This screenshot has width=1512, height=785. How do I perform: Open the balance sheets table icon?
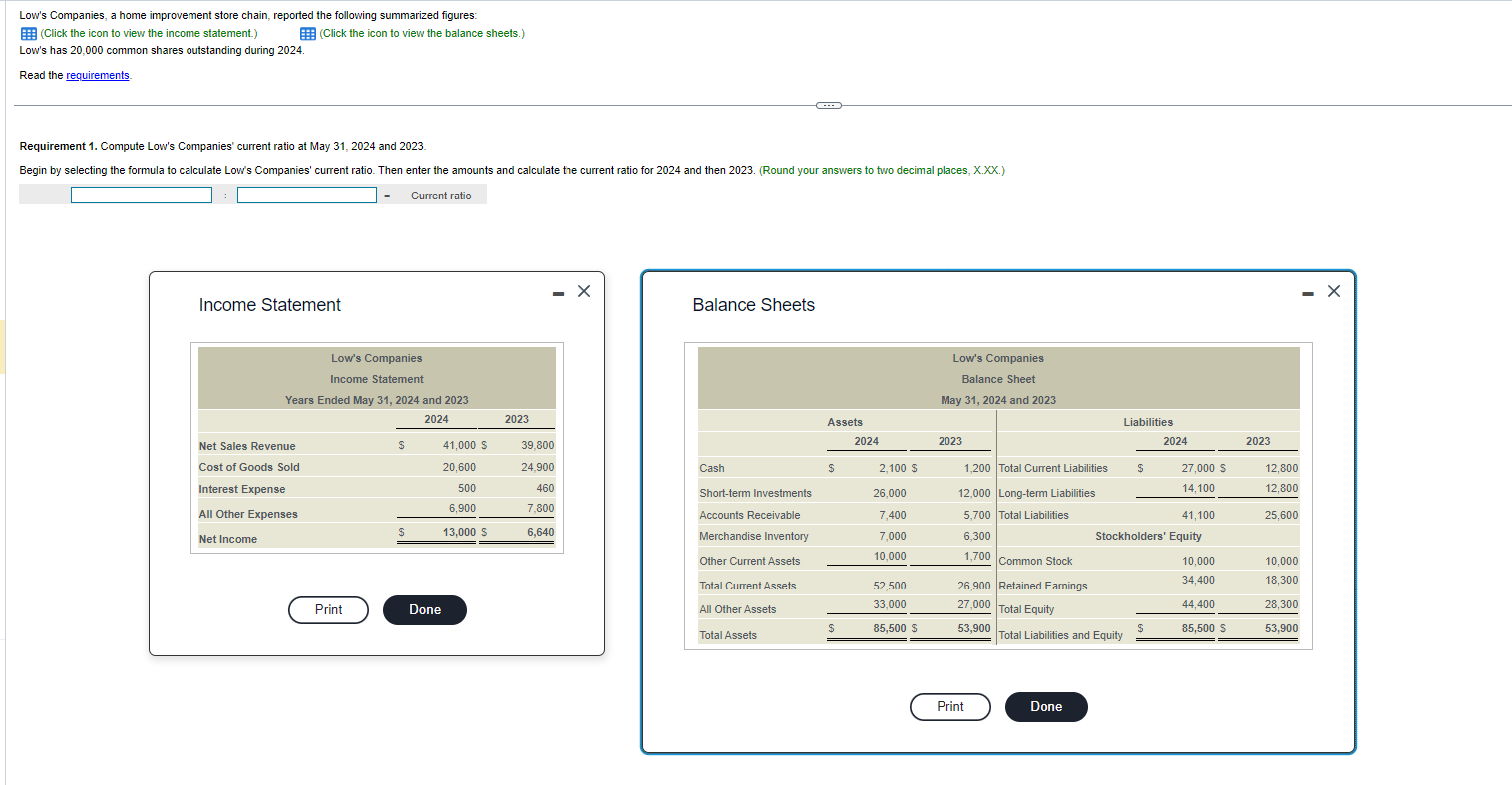308,33
